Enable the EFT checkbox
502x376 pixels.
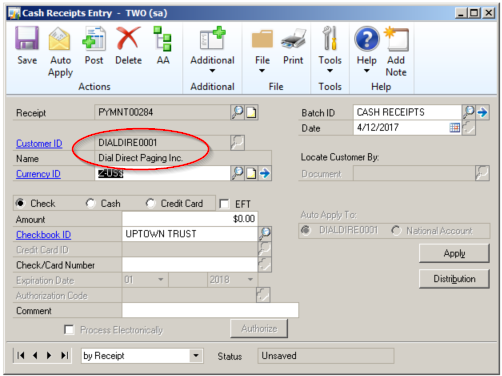(x=224, y=204)
